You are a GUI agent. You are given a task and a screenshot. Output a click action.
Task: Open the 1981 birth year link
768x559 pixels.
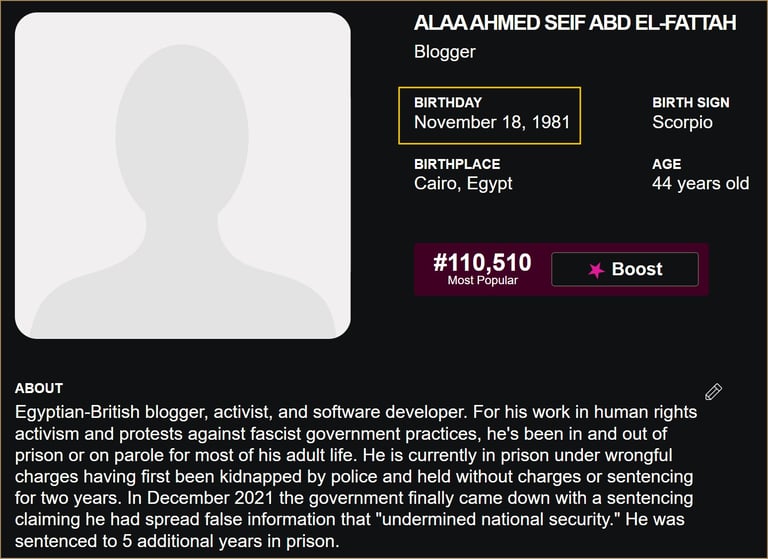click(x=551, y=123)
